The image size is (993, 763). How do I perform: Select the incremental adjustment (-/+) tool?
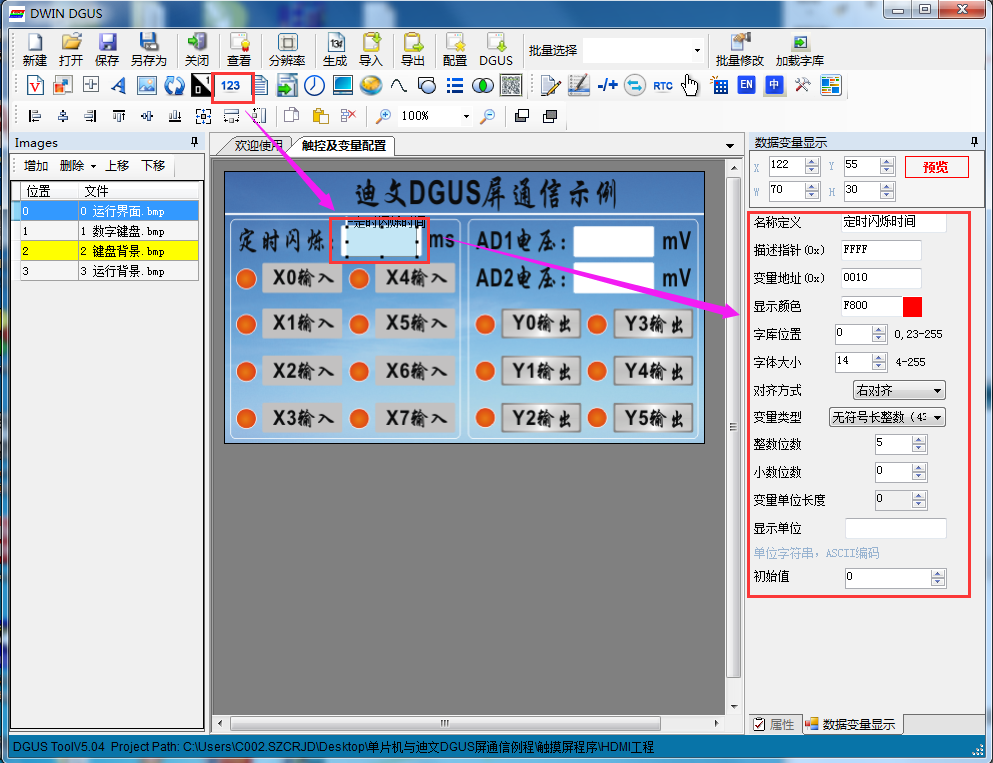tap(607, 84)
